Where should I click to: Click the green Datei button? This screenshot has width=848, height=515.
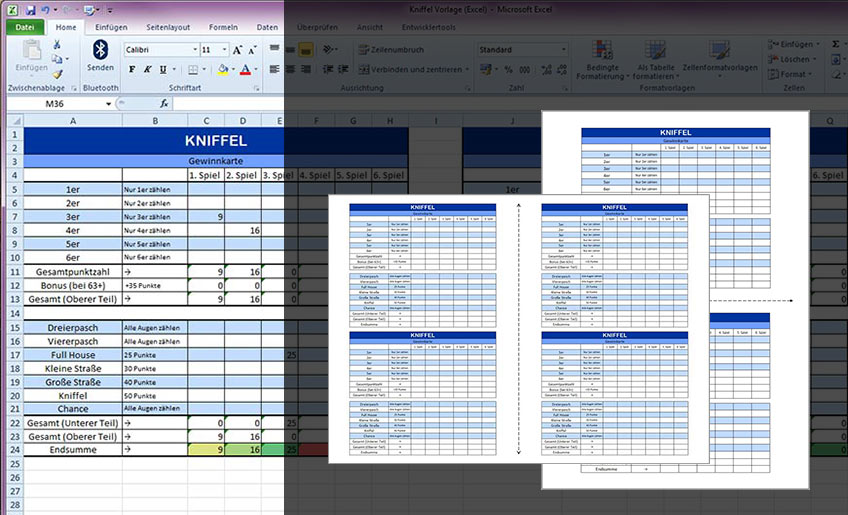pyautogui.click(x=25, y=27)
